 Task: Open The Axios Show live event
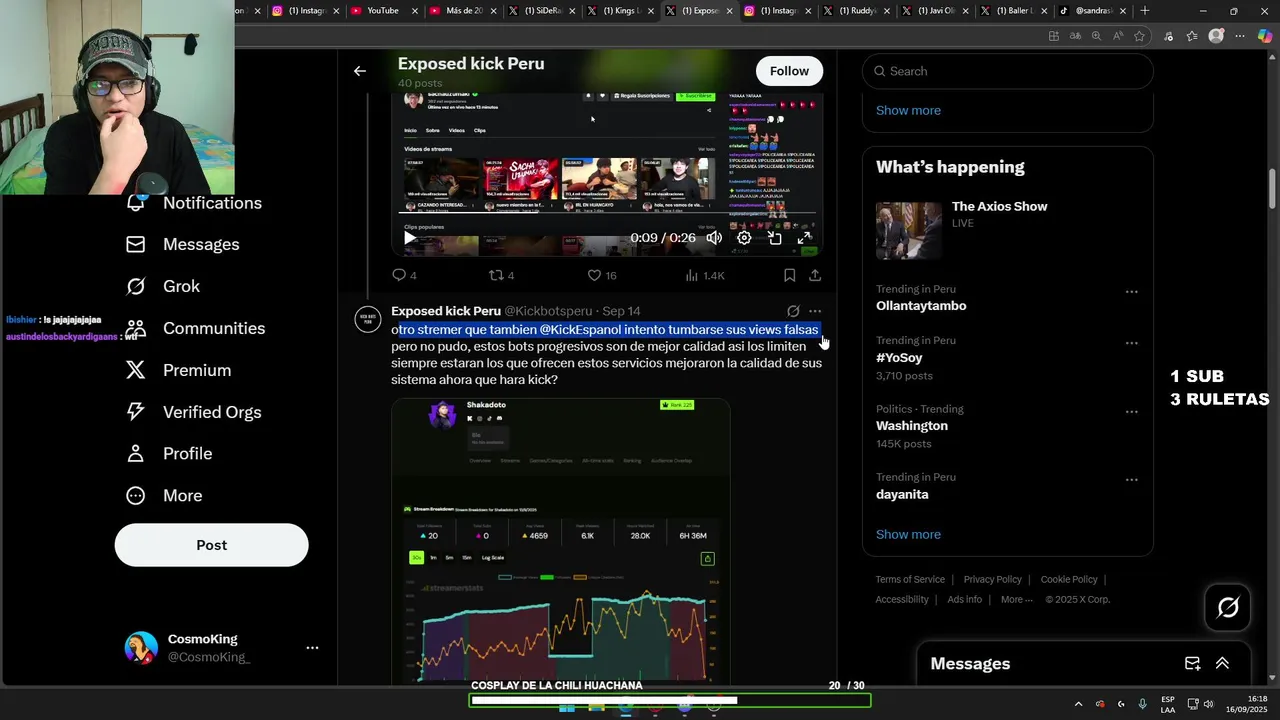click(x=1008, y=231)
